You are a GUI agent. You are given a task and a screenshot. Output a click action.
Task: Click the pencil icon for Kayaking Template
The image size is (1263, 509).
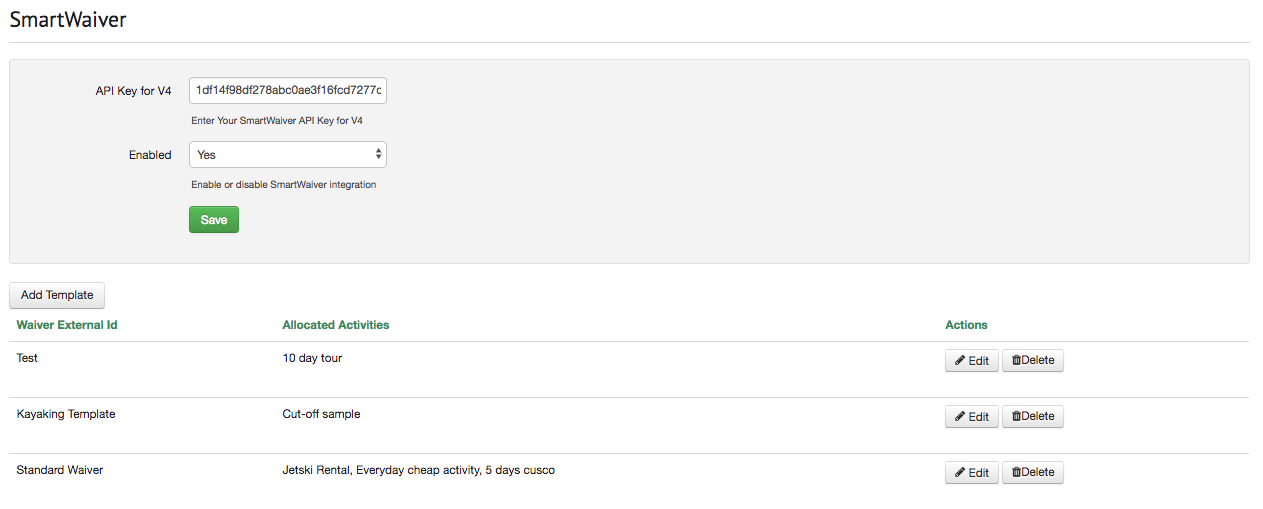click(960, 417)
